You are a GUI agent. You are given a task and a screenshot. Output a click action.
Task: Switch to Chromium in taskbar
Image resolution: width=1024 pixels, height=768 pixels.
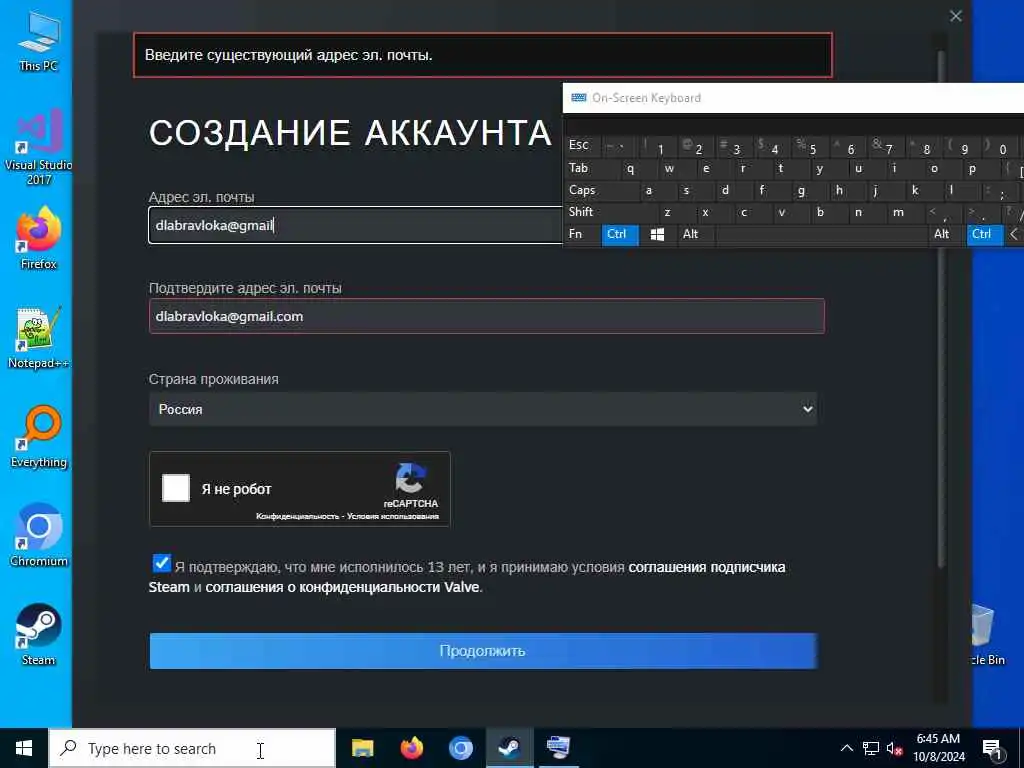(x=460, y=748)
